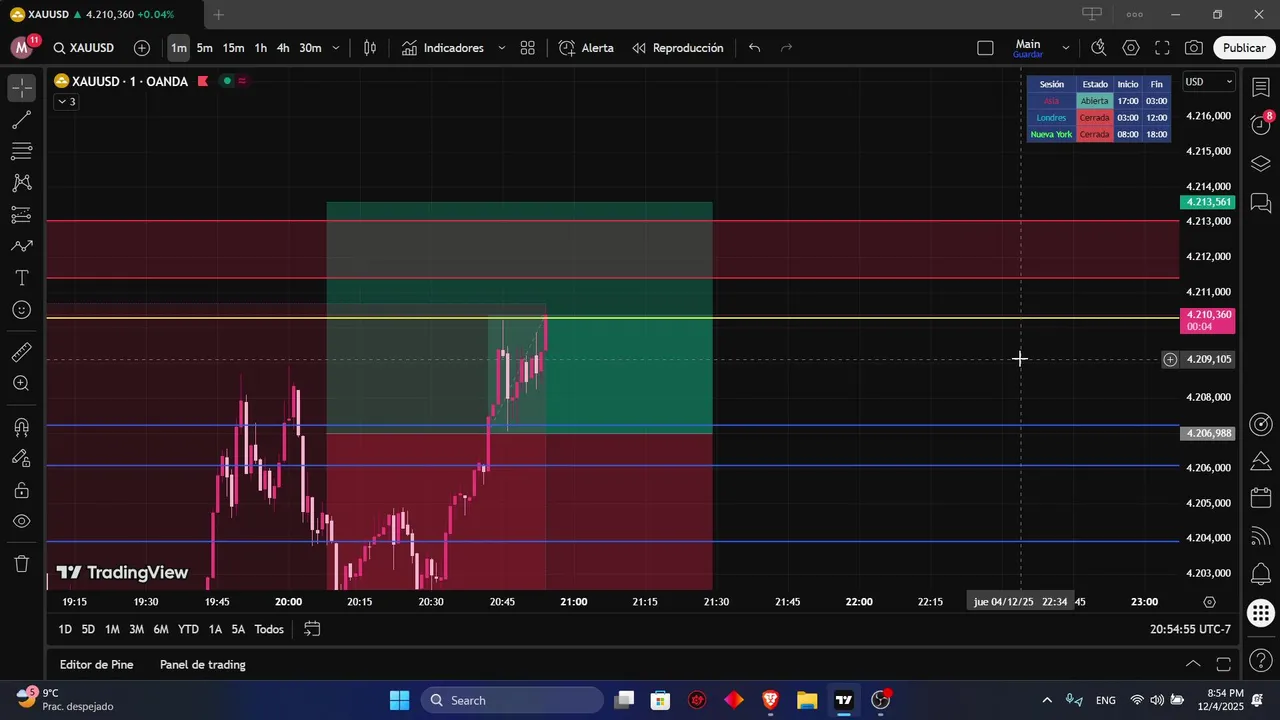This screenshot has height=720, width=1280.
Task: Expand the bottom panel chevron
Action: pyautogui.click(x=1193, y=664)
